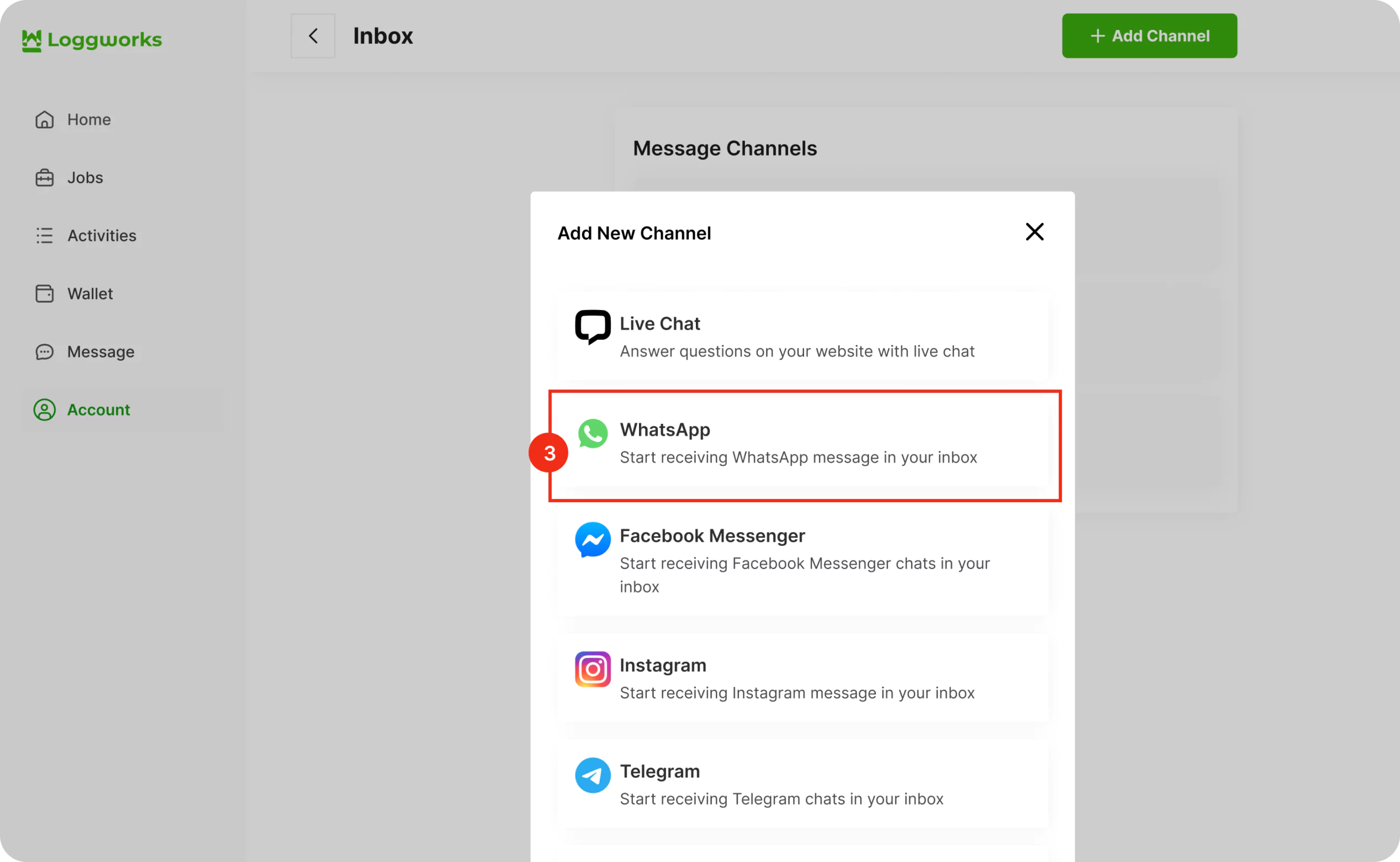Image resolution: width=1400 pixels, height=862 pixels.
Task: Go back using the chevron button
Action: [x=313, y=36]
